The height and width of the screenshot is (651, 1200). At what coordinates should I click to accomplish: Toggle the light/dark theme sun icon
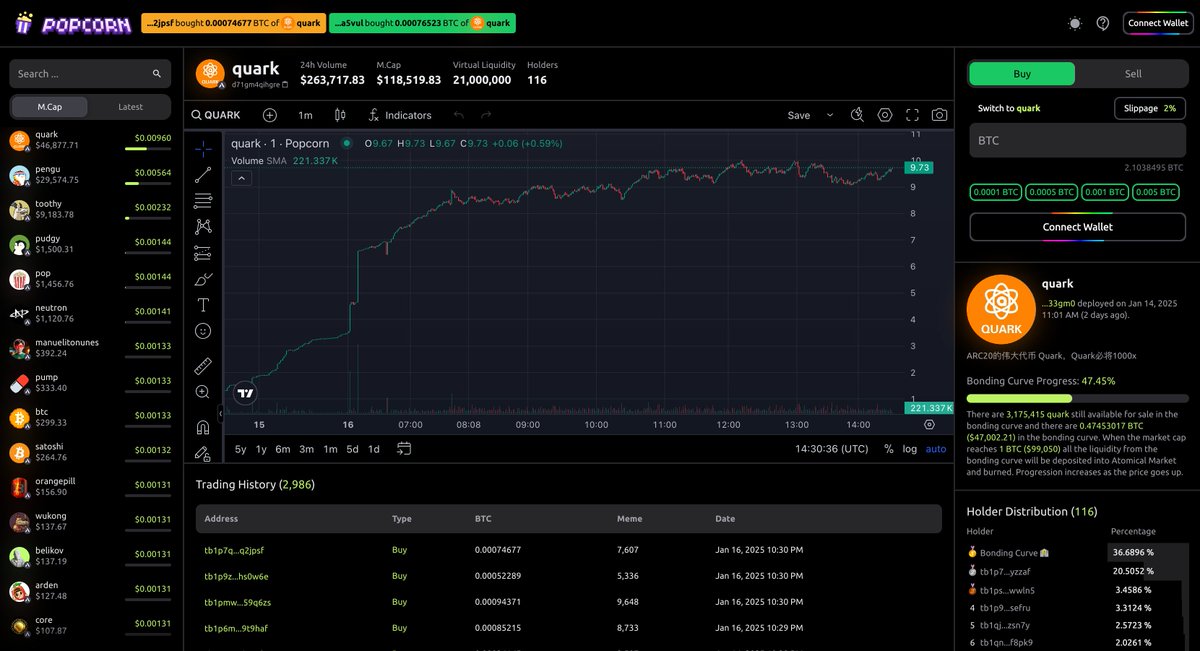pyautogui.click(x=1075, y=23)
